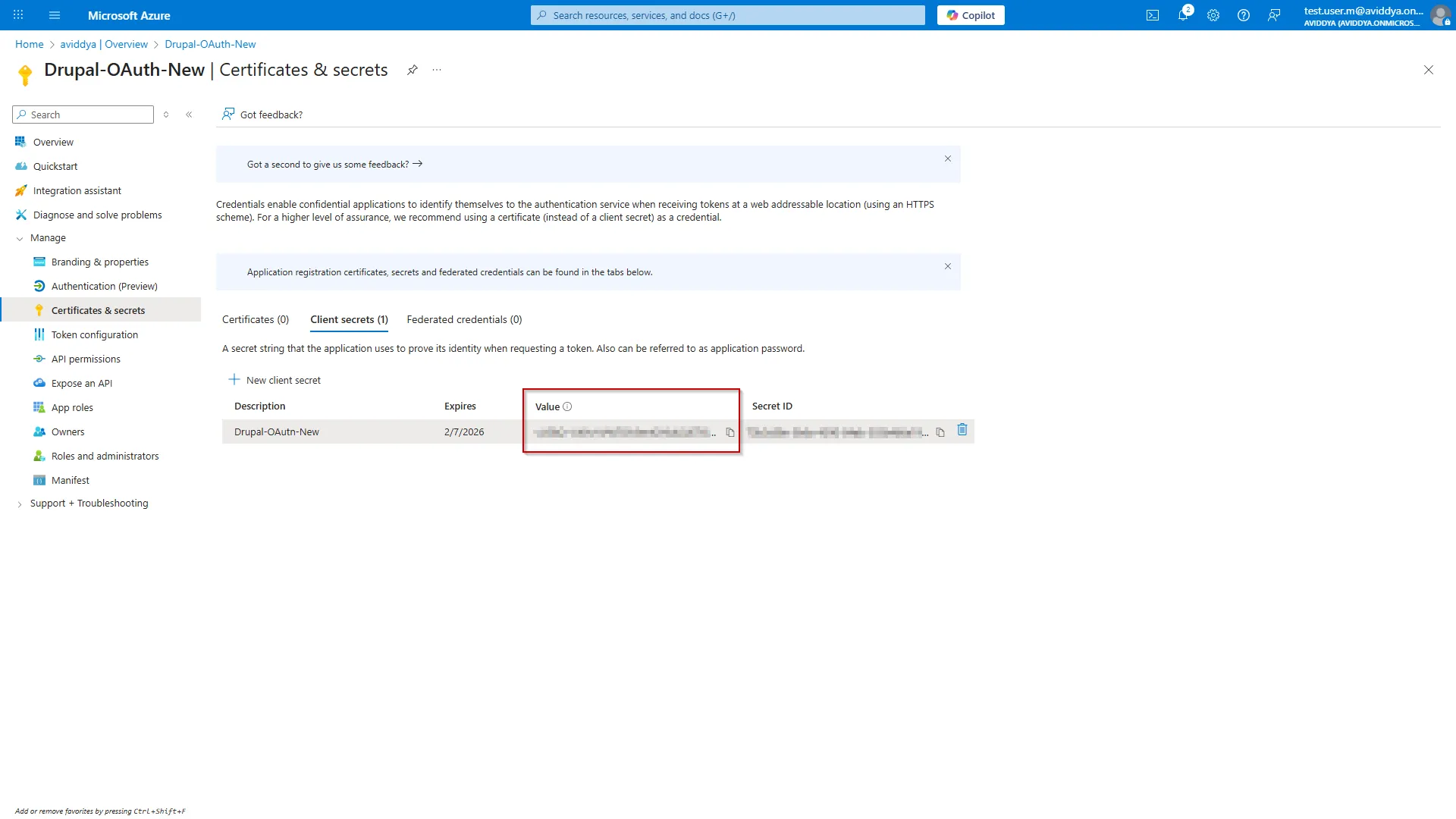Copy the client secret Value
1456x819 pixels.
(x=730, y=432)
